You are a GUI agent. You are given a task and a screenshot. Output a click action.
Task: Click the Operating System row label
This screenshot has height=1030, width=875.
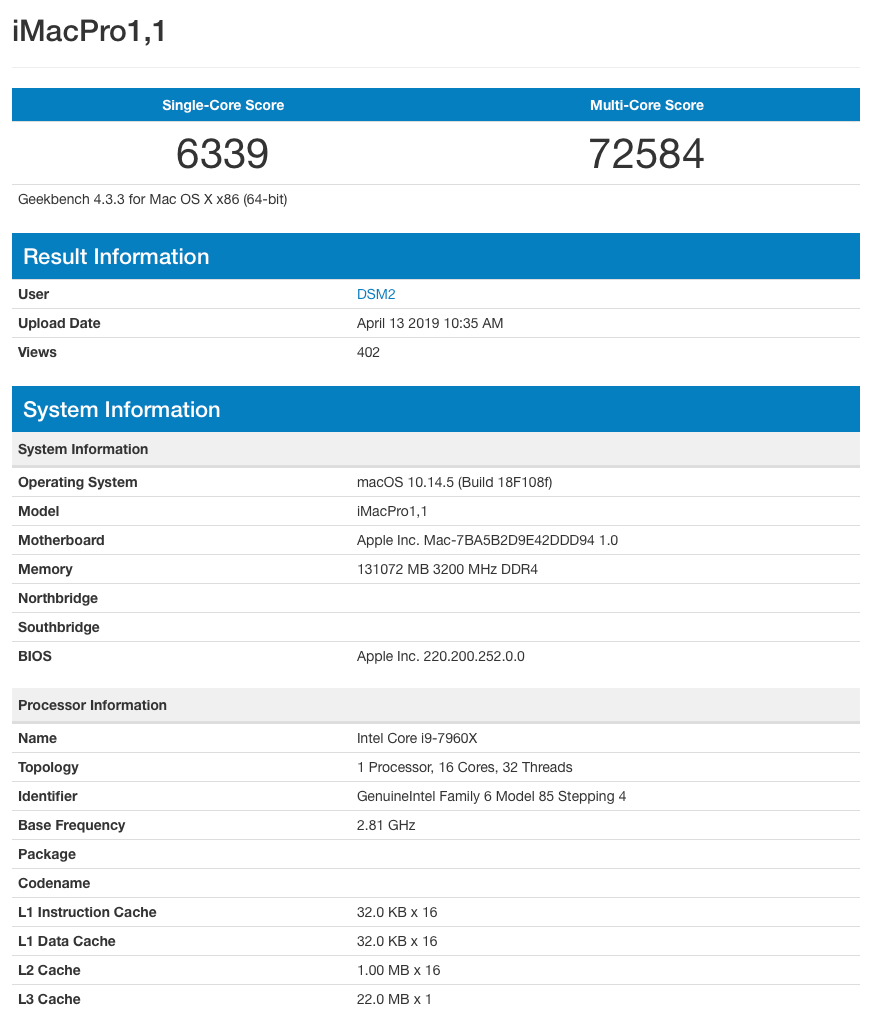(78, 482)
